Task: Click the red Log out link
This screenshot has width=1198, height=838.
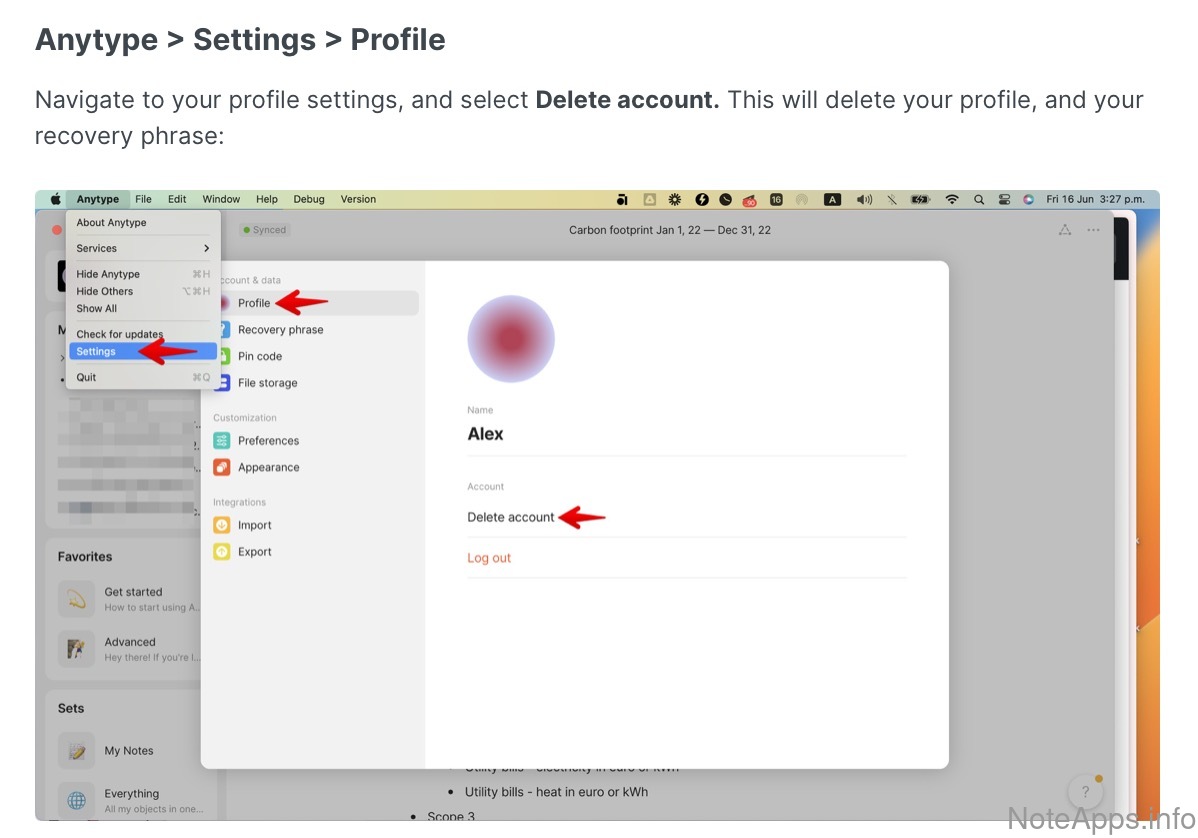Action: (489, 558)
